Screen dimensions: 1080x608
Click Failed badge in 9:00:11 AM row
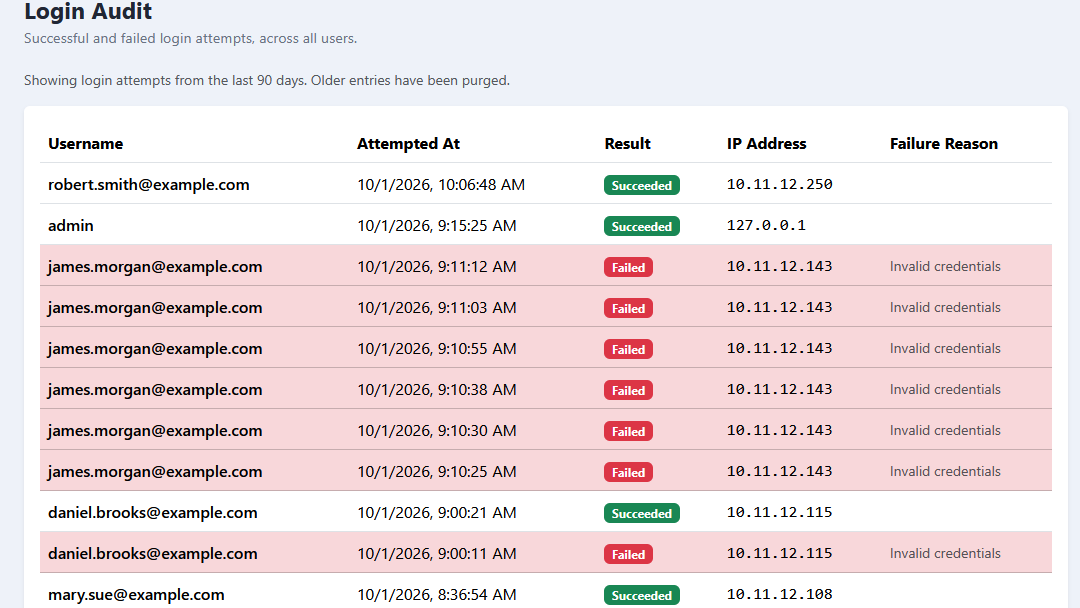tap(628, 554)
